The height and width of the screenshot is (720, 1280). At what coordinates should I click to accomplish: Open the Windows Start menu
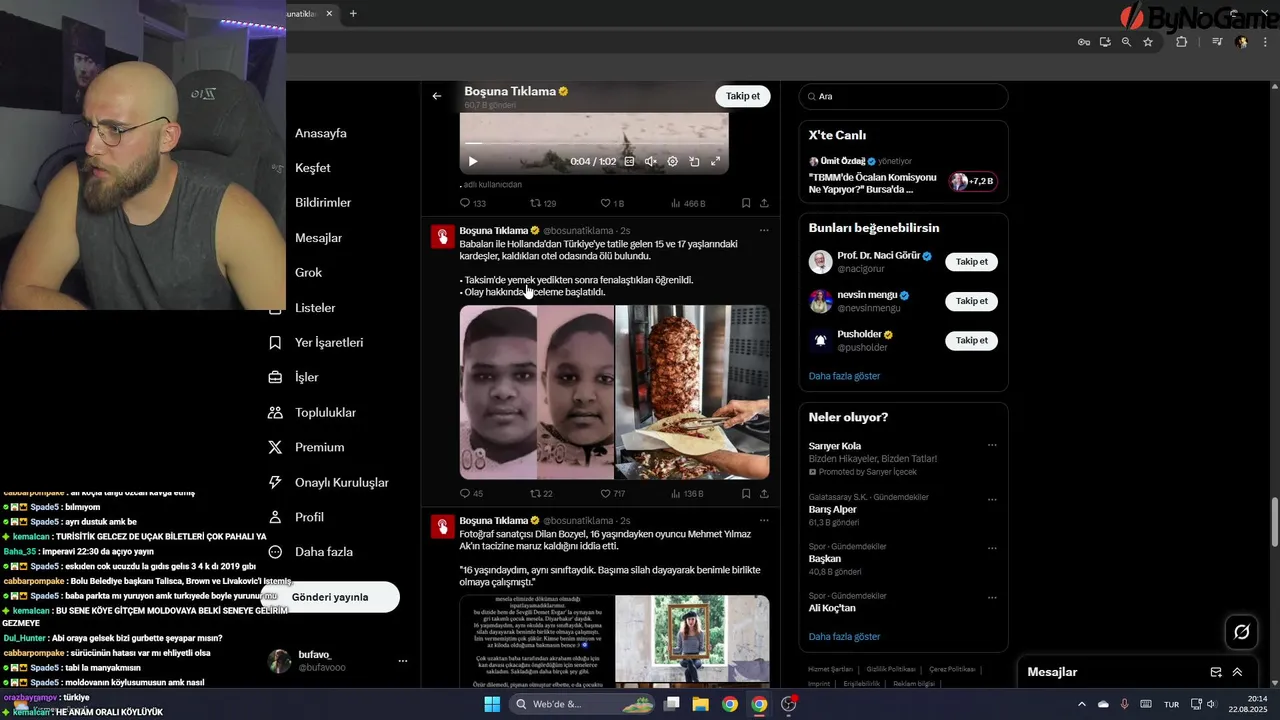click(492, 704)
